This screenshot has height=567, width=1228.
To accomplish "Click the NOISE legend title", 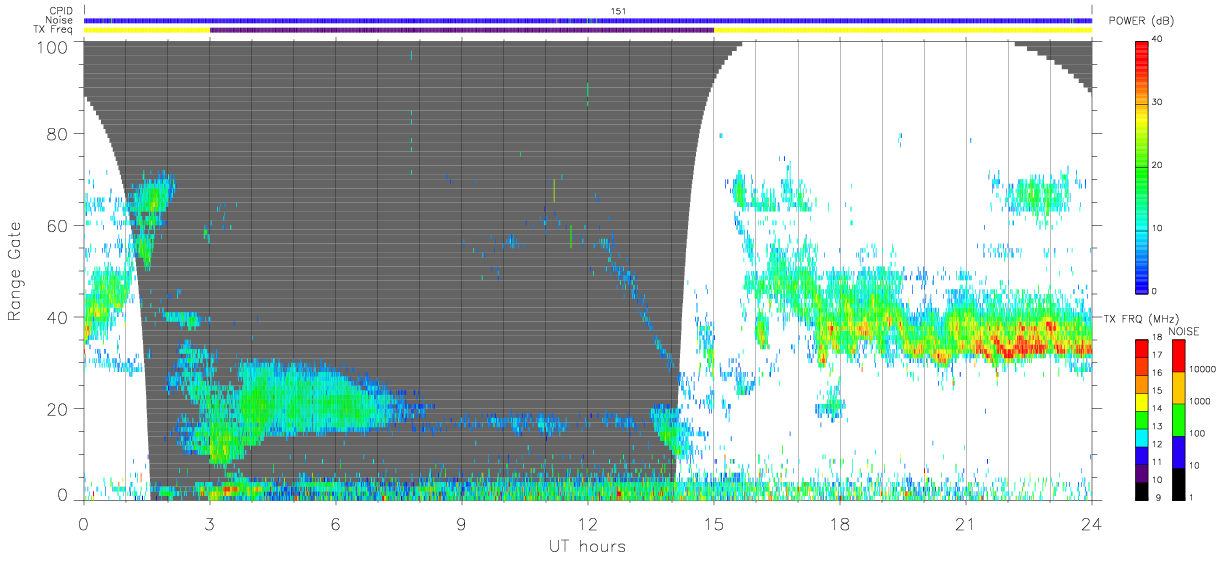I will pos(1183,331).
